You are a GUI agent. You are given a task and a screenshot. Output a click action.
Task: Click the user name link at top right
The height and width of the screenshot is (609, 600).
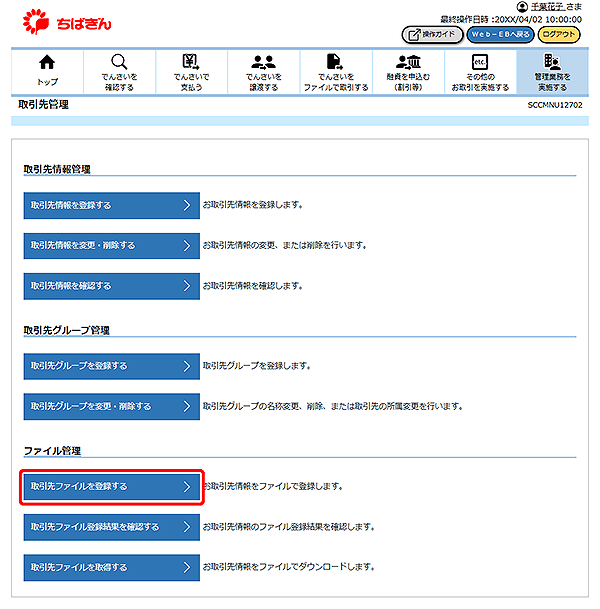pos(548,7)
